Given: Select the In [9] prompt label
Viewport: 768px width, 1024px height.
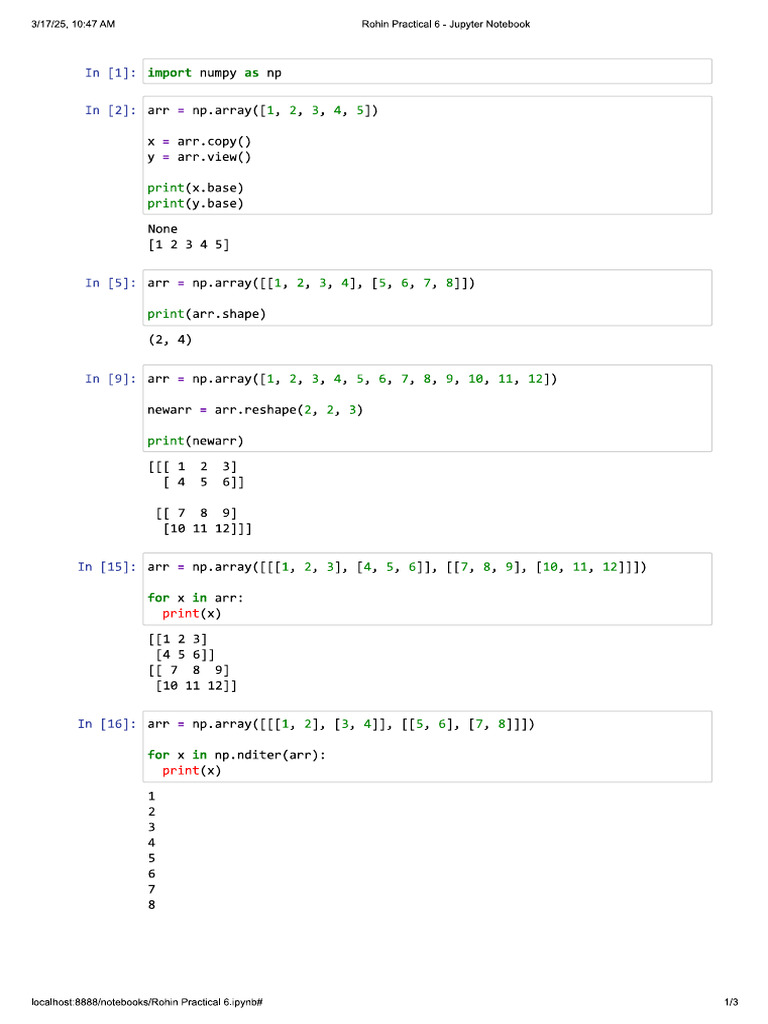Looking at the screenshot, I should [x=110, y=379].
